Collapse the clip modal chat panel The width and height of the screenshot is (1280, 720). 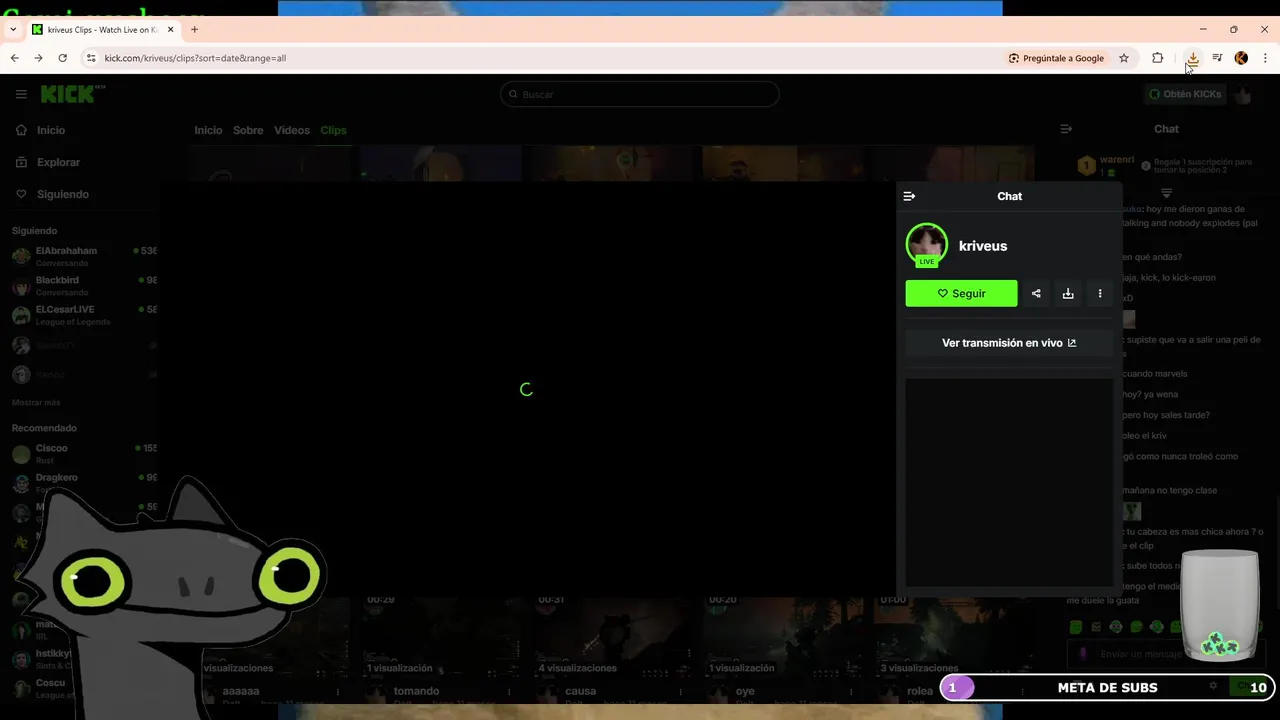click(x=909, y=196)
